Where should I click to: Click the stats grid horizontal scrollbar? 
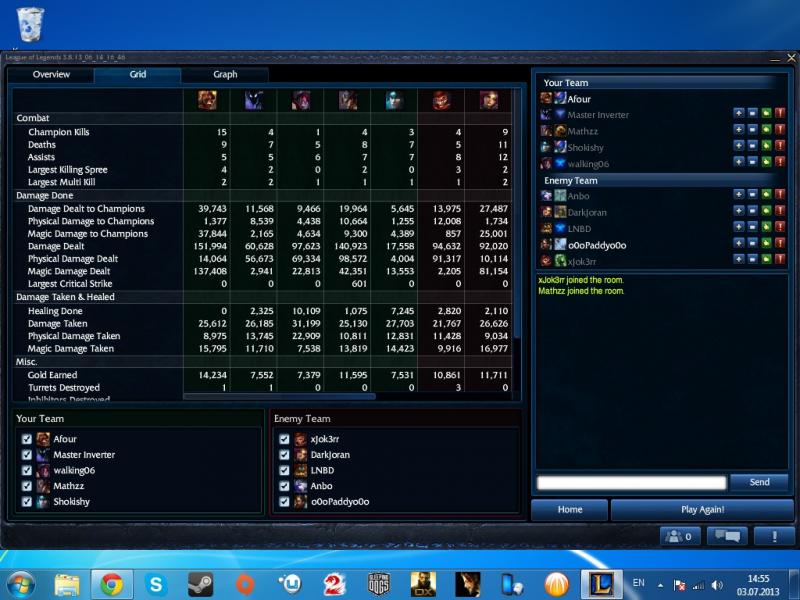click(279, 396)
